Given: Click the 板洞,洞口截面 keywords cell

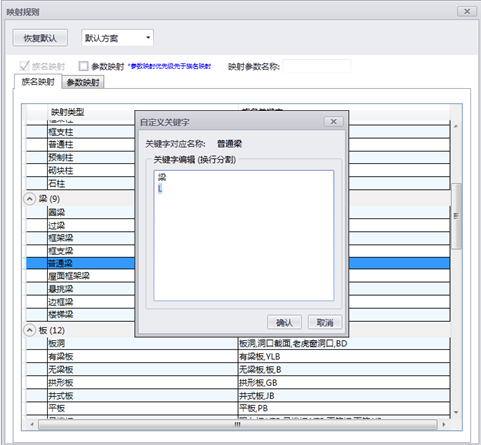Looking at the screenshot, I should [x=344, y=343].
